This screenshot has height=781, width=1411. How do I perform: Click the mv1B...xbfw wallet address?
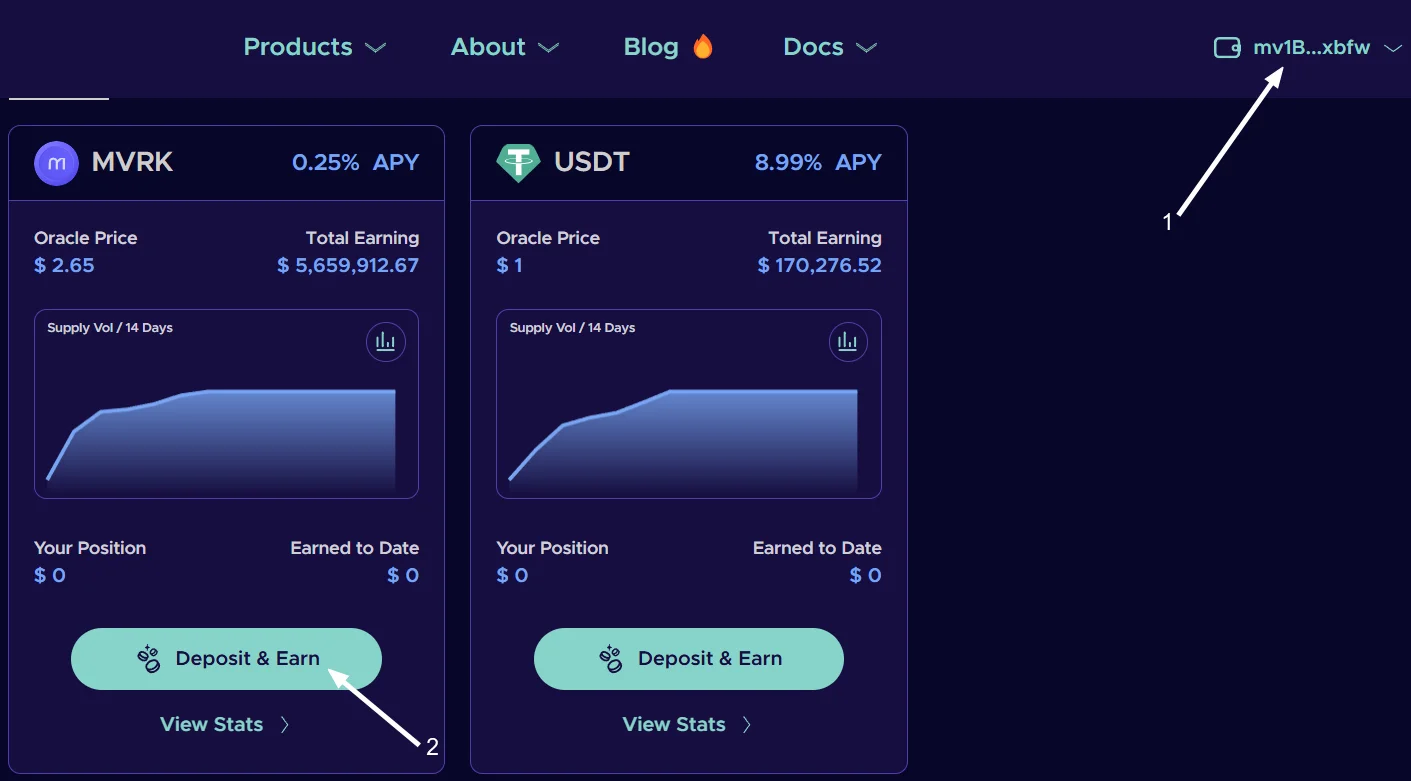pos(1312,47)
